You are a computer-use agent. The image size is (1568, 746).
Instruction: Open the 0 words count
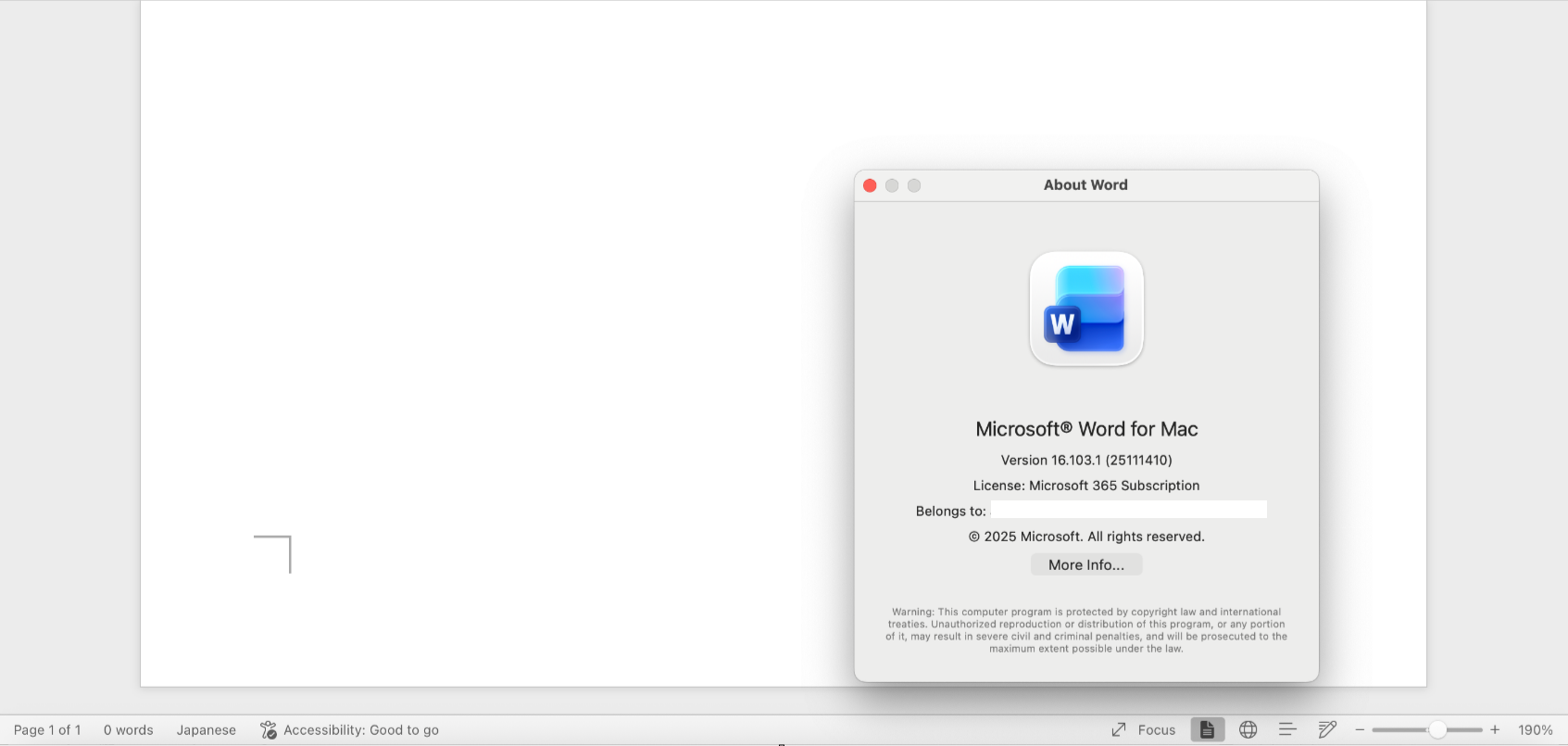pyautogui.click(x=129, y=730)
